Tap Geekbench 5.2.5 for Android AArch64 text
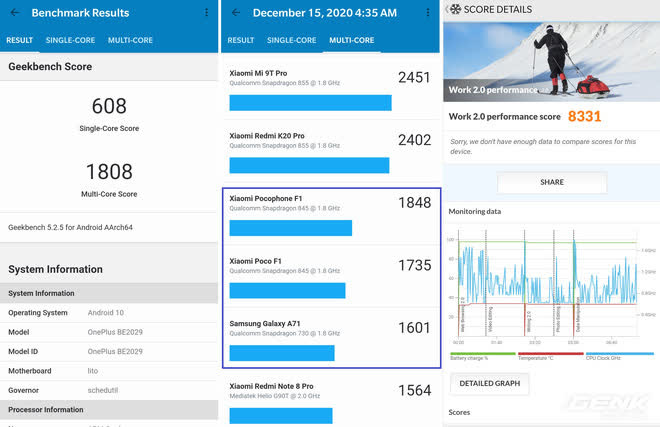The image size is (660, 427). click(x=70, y=227)
